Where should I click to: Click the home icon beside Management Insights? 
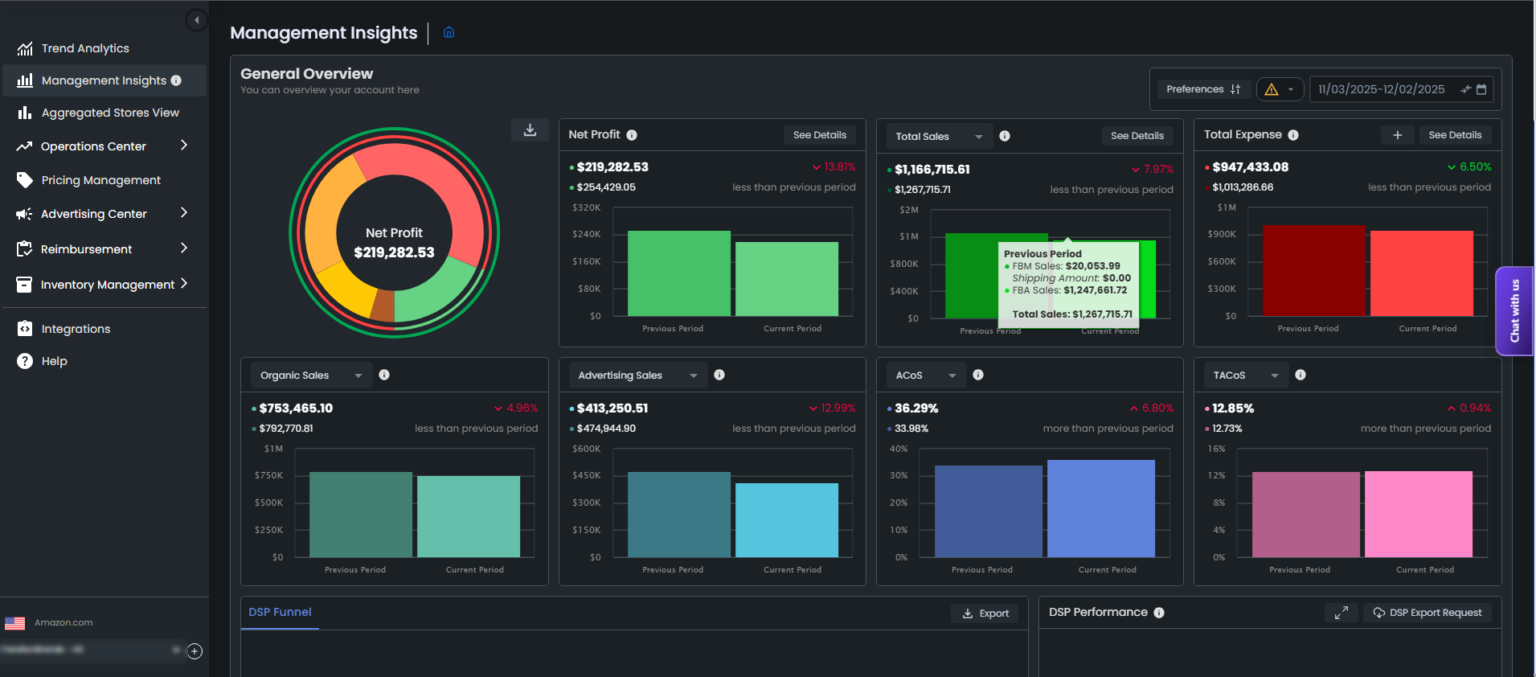(x=449, y=33)
